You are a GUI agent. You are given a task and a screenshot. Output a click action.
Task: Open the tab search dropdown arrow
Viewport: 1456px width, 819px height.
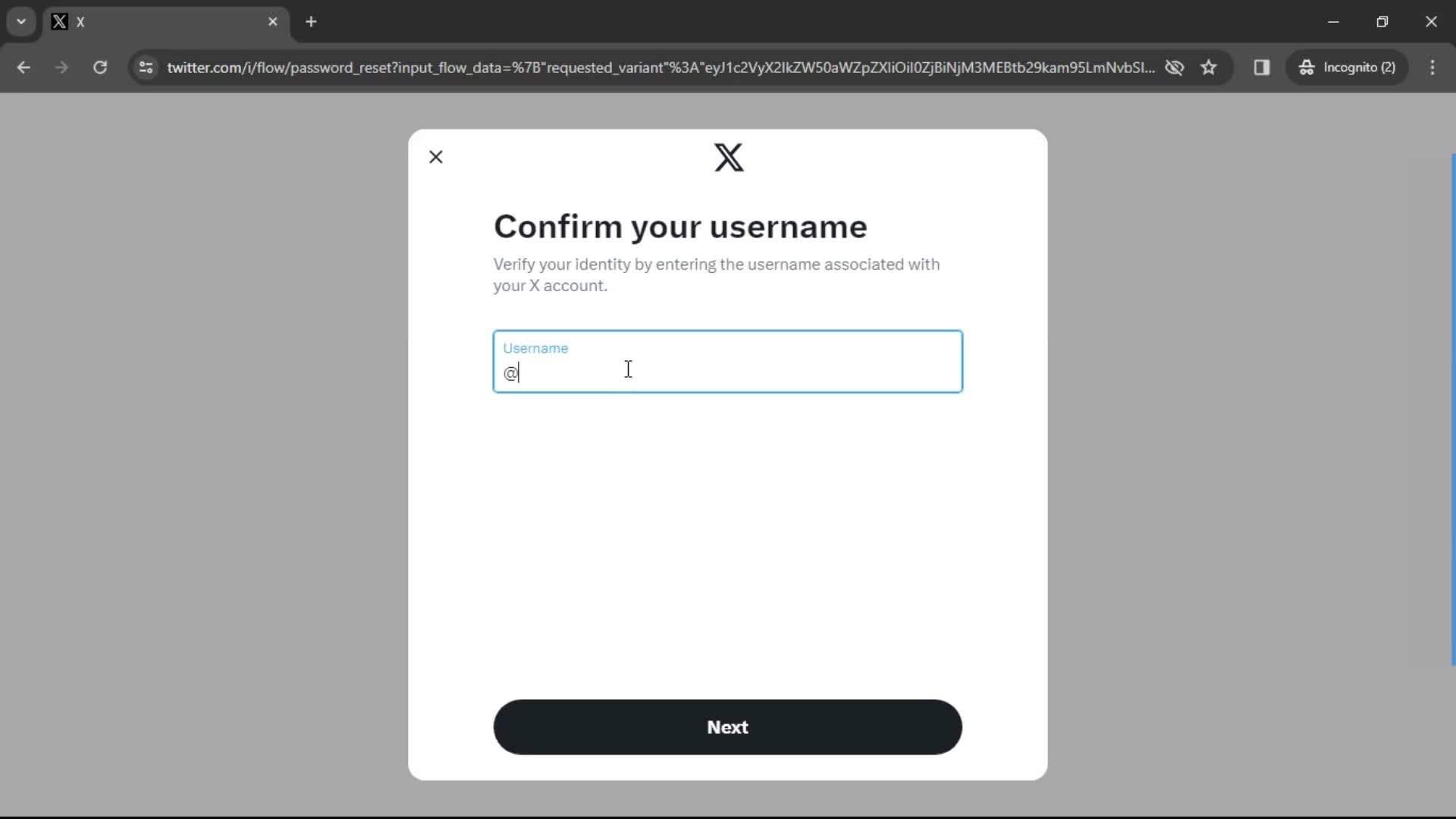(x=21, y=22)
